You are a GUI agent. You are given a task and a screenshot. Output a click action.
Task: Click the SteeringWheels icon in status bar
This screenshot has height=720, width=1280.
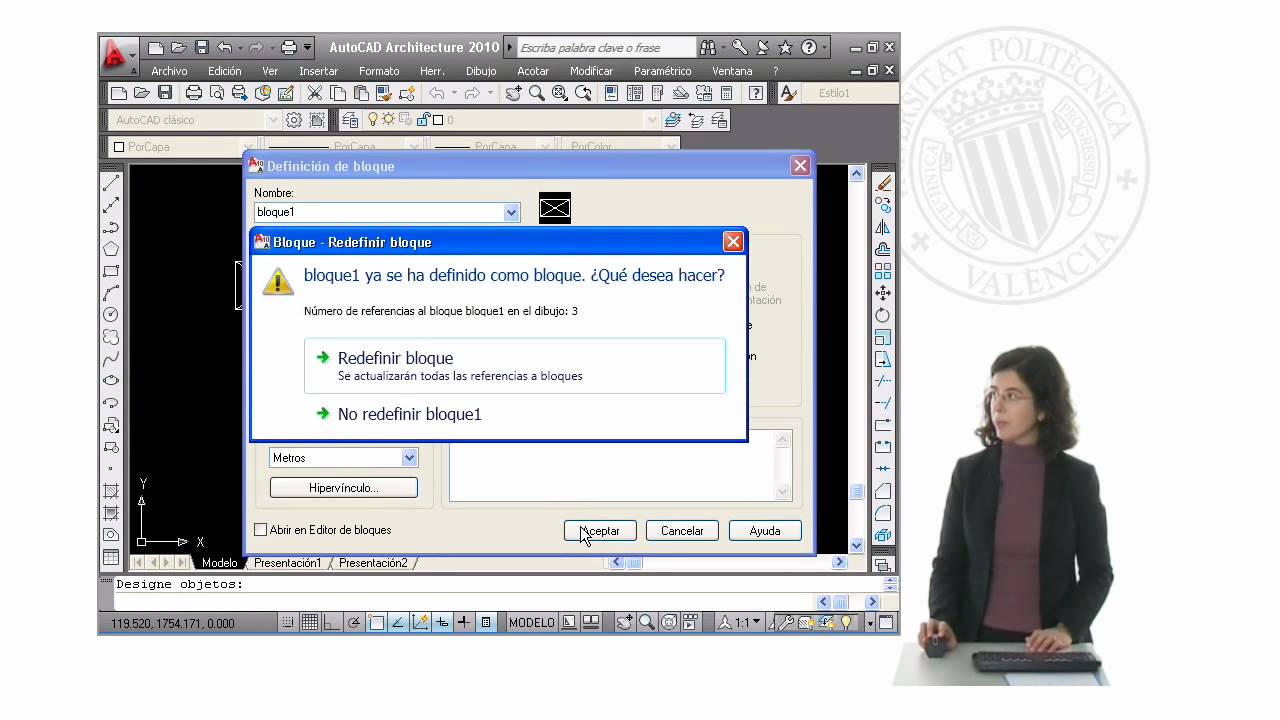click(x=669, y=622)
